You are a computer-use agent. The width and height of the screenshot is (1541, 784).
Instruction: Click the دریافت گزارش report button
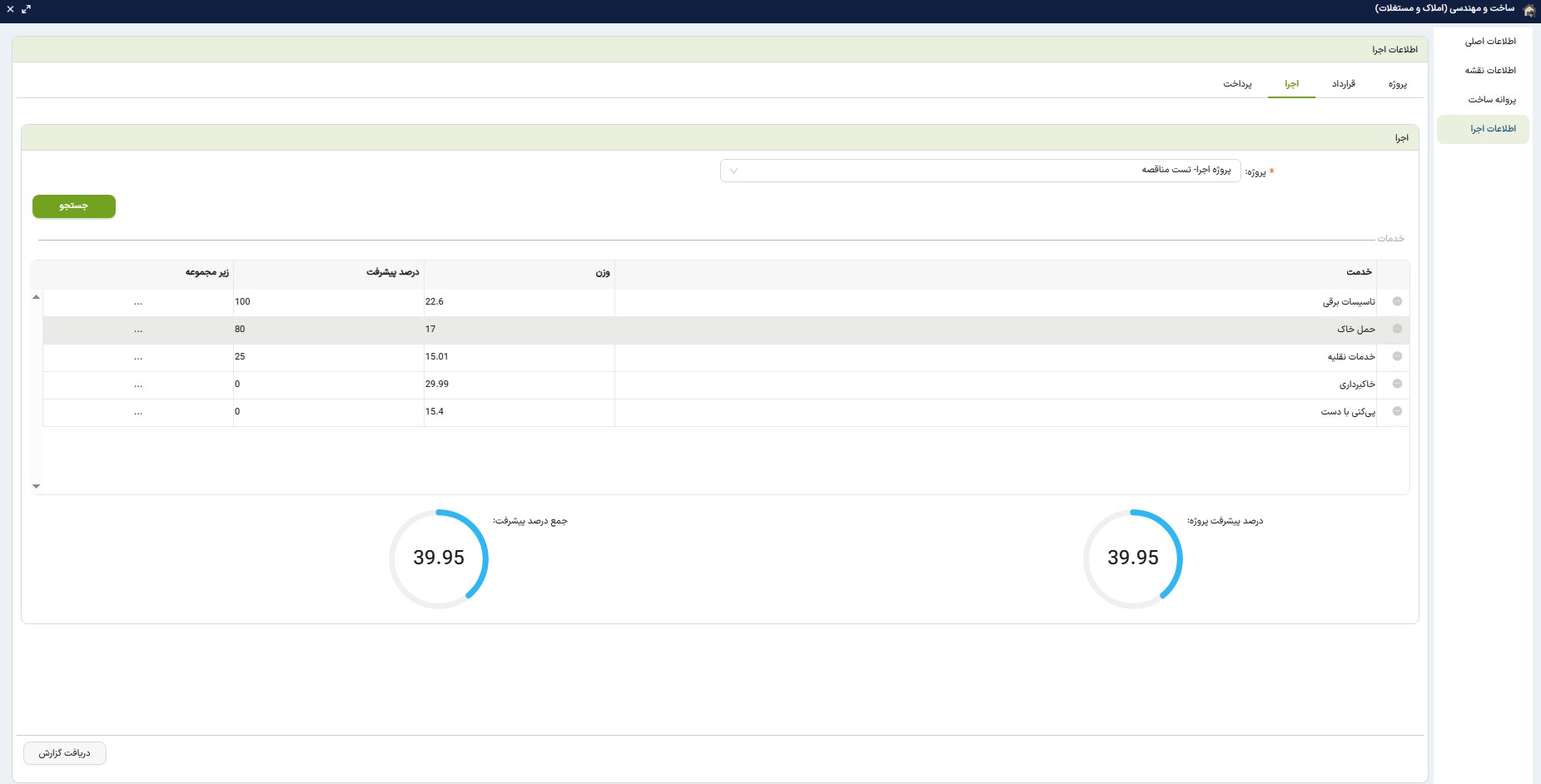tap(65, 753)
